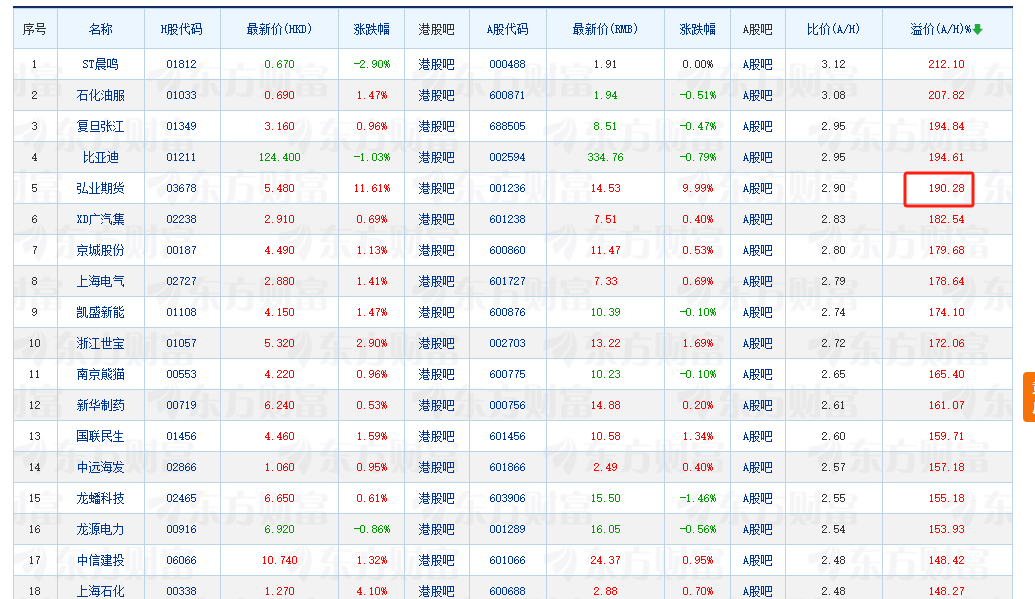The width and height of the screenshot is (1035, 599).
Task: Open H-share code 03678
Action: coord(182,188)
